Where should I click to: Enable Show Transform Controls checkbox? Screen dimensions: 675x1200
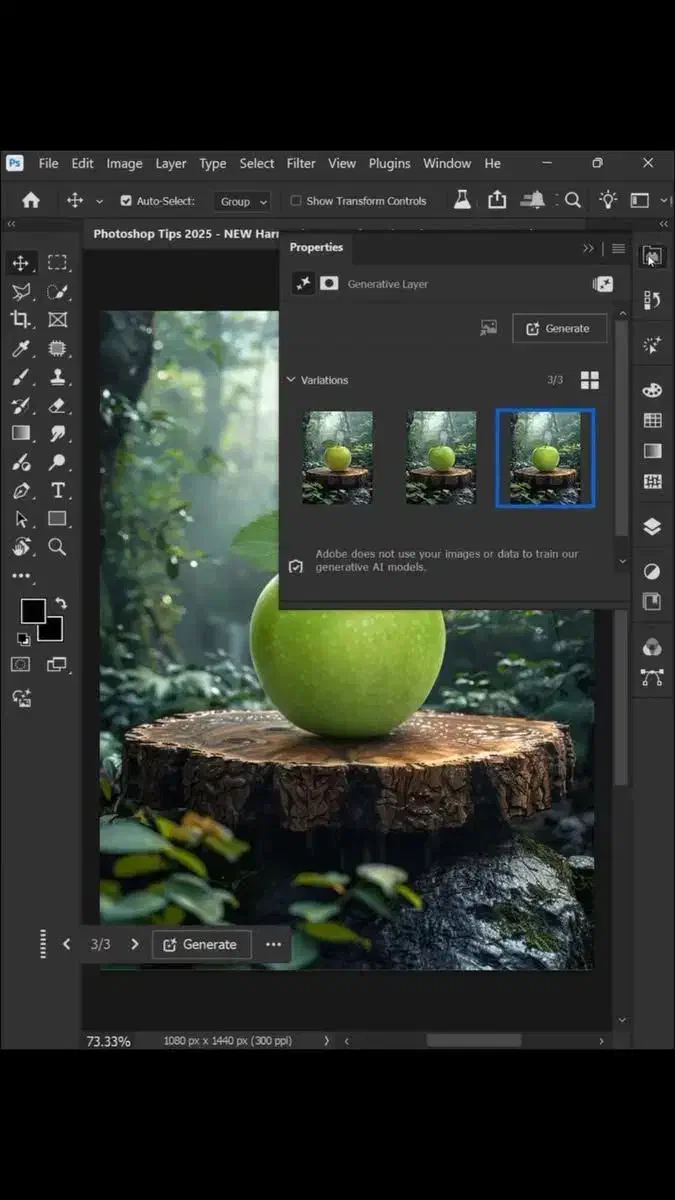(296, 201)
